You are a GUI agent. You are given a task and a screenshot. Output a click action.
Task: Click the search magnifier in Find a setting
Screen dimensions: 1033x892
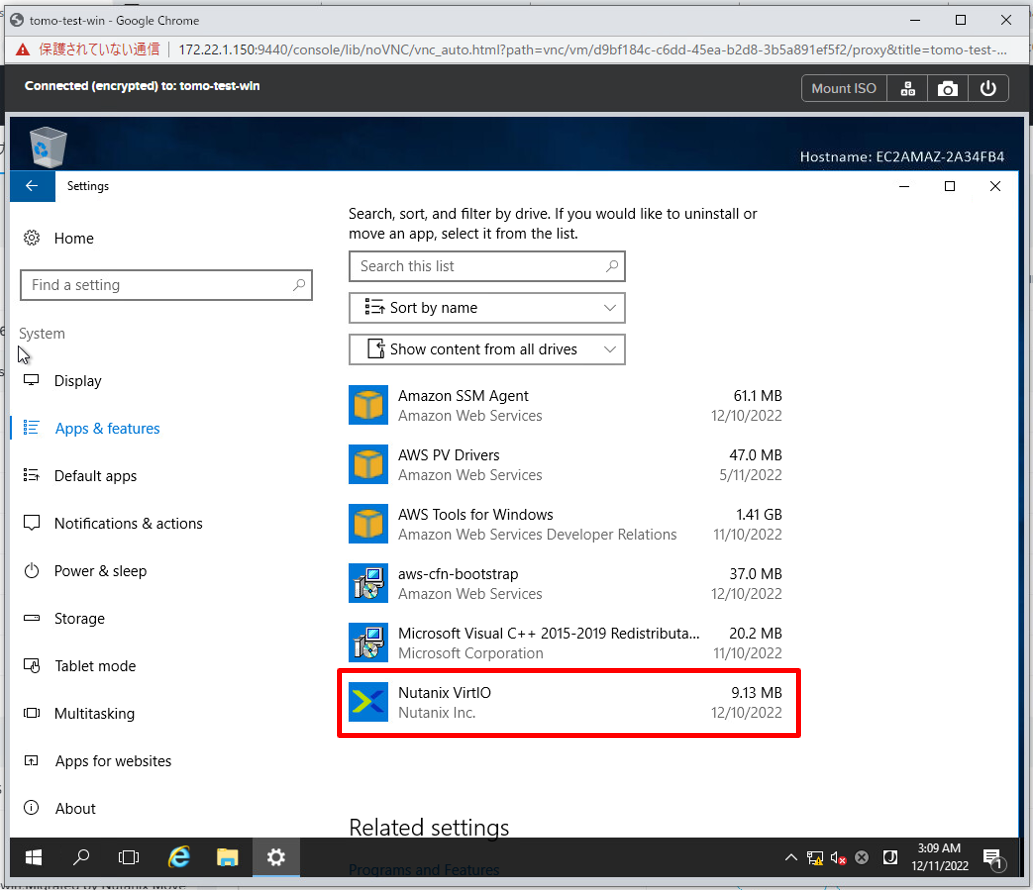click(x=299, y=285)
